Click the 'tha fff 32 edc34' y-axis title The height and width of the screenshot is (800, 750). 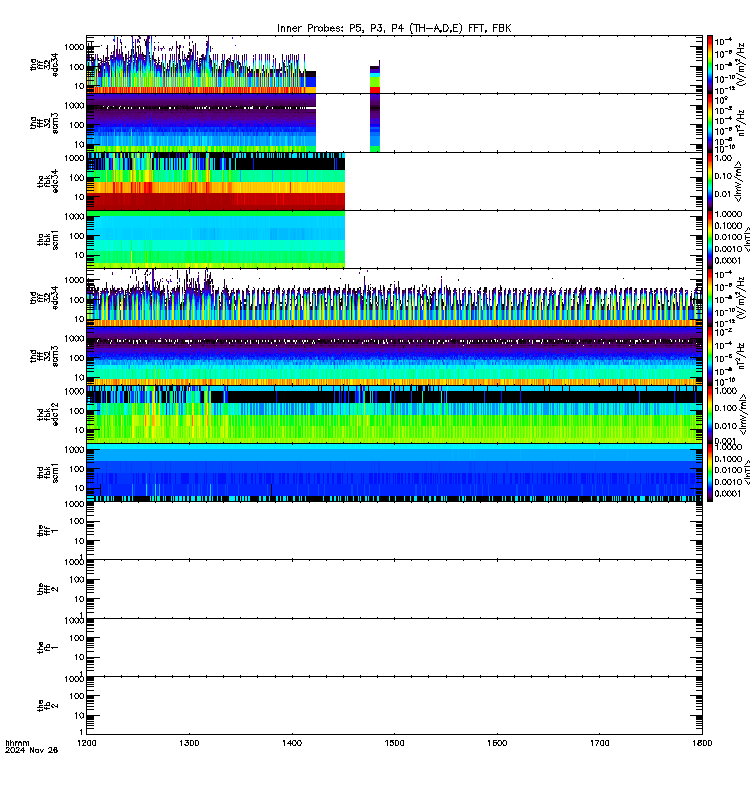tap(44, 65)
